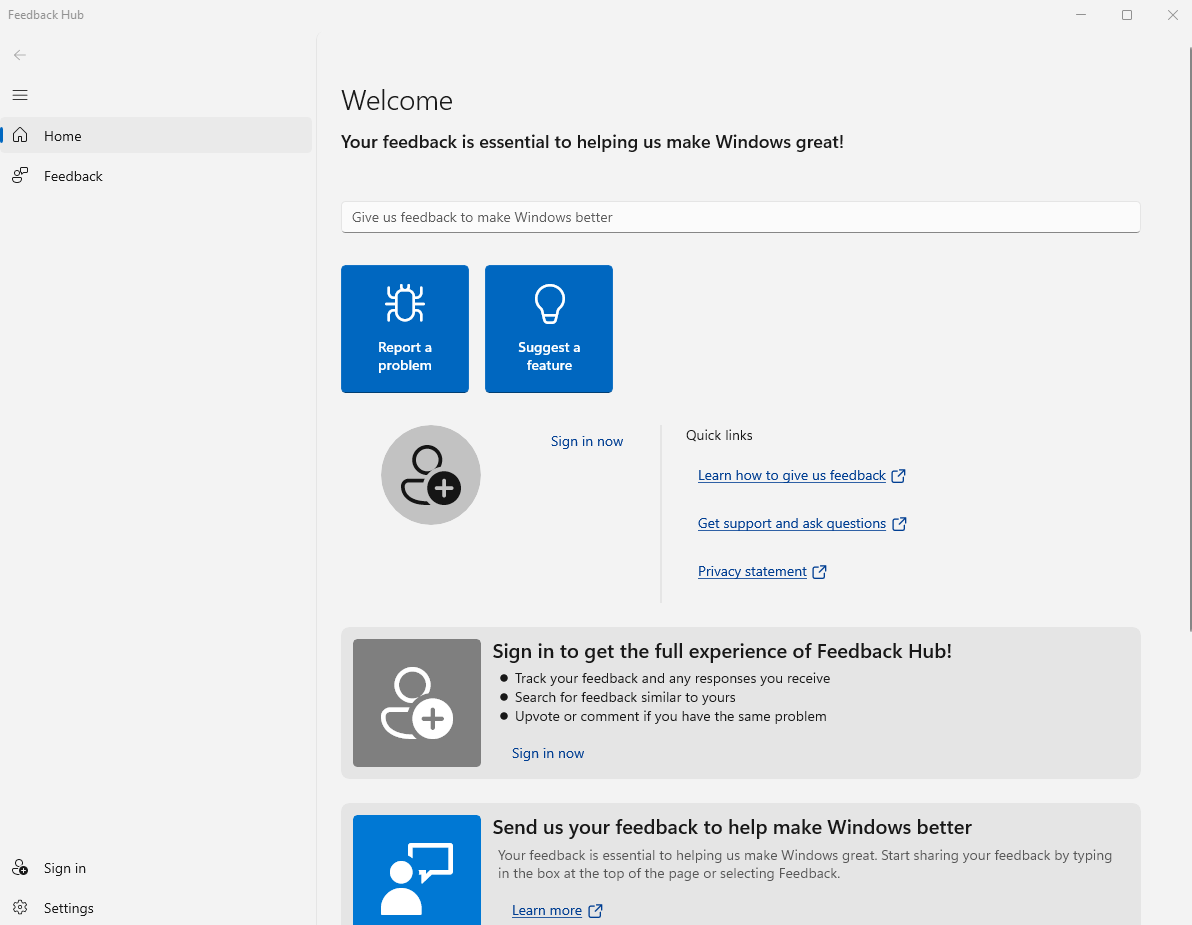Click the lightbulb icon on Suggest a feature
This screenshot has height=925, width=1192.
(549, 304)
